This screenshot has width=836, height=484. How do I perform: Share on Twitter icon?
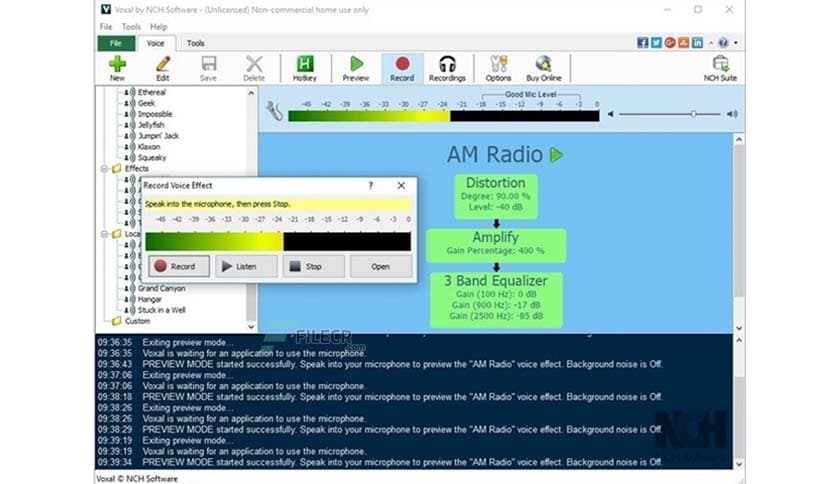(656, 43)
